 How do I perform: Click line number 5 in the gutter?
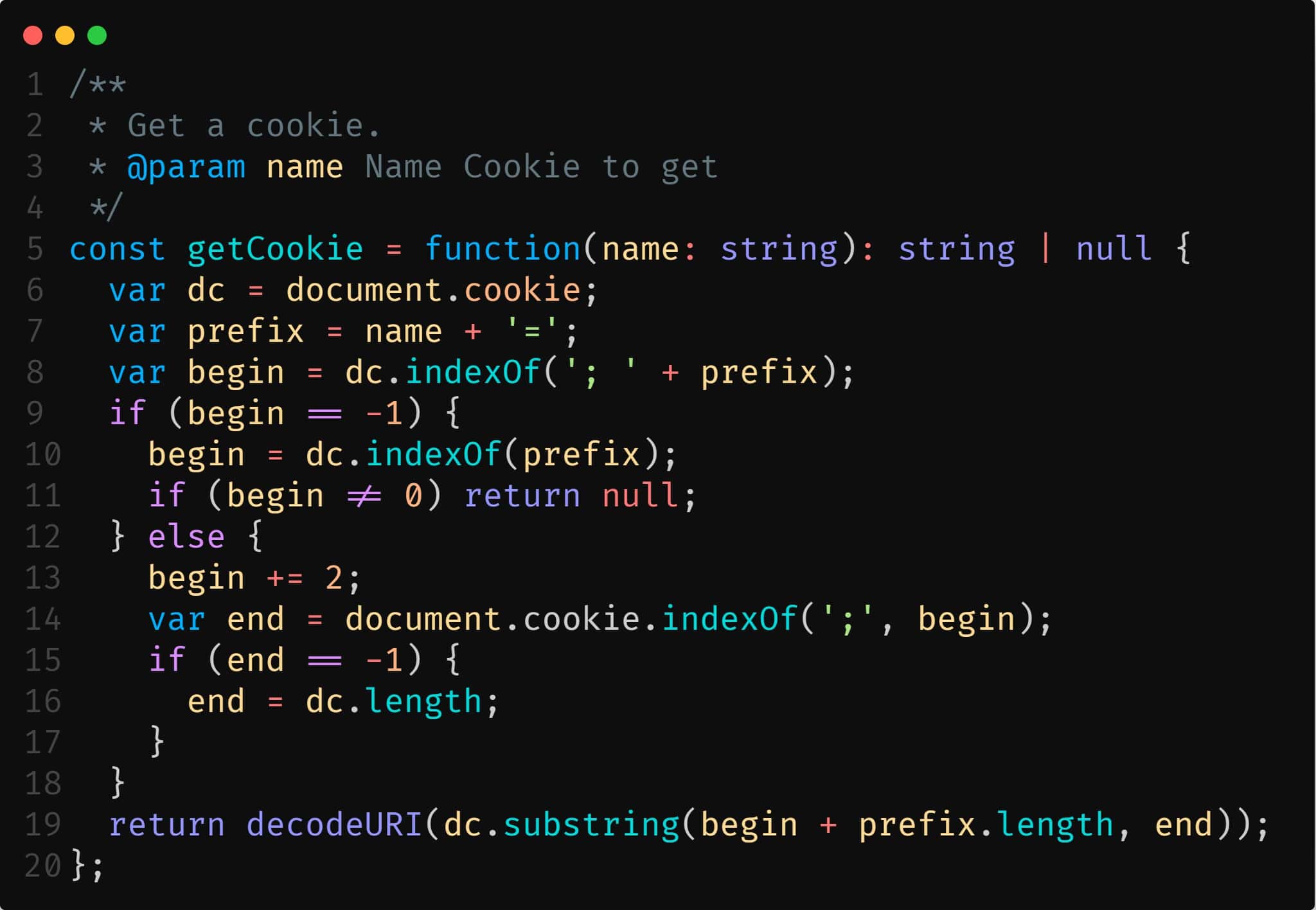point(35,249)
